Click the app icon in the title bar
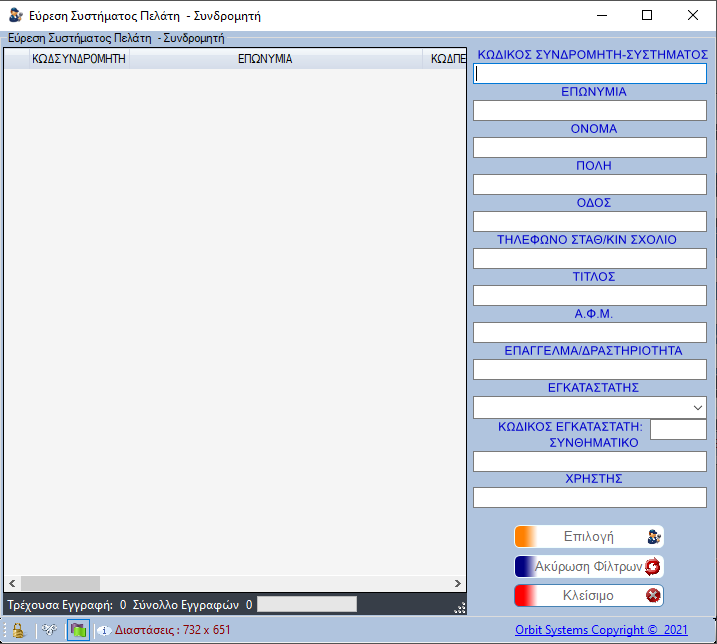Screen dimensions: 717x644 15,16
